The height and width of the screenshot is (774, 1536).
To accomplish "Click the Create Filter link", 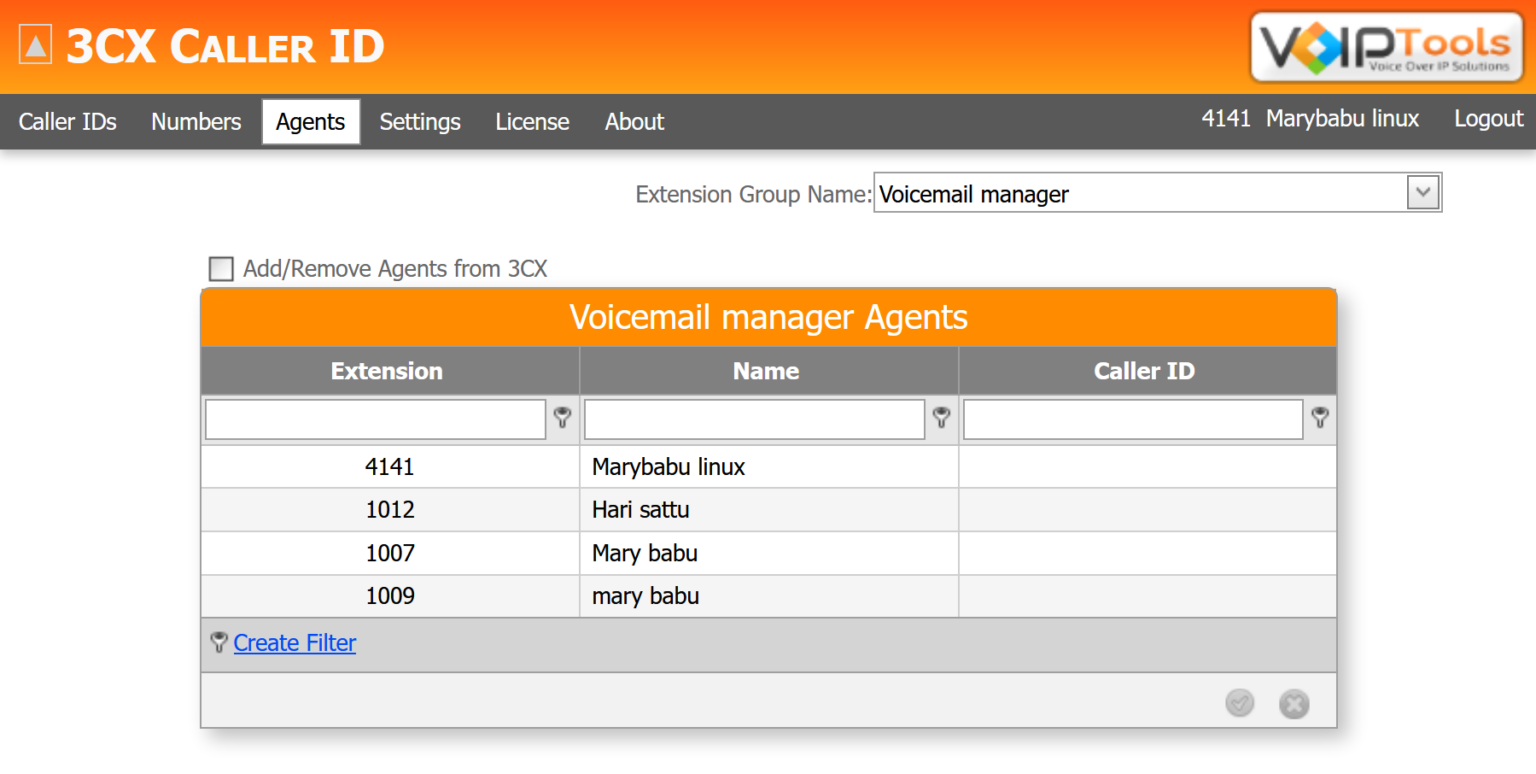I will 295,643.
